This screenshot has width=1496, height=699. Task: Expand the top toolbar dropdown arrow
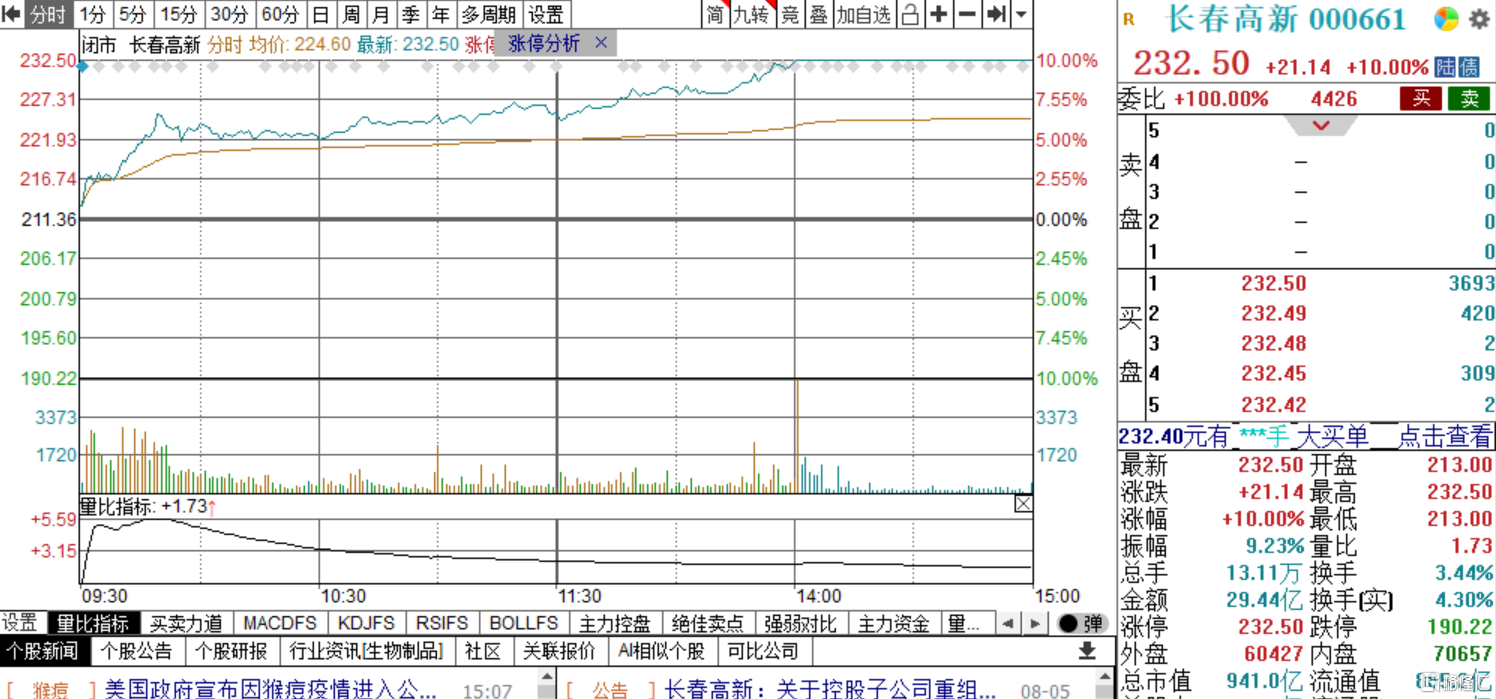pyautogui.click(x=1021, y=15)
